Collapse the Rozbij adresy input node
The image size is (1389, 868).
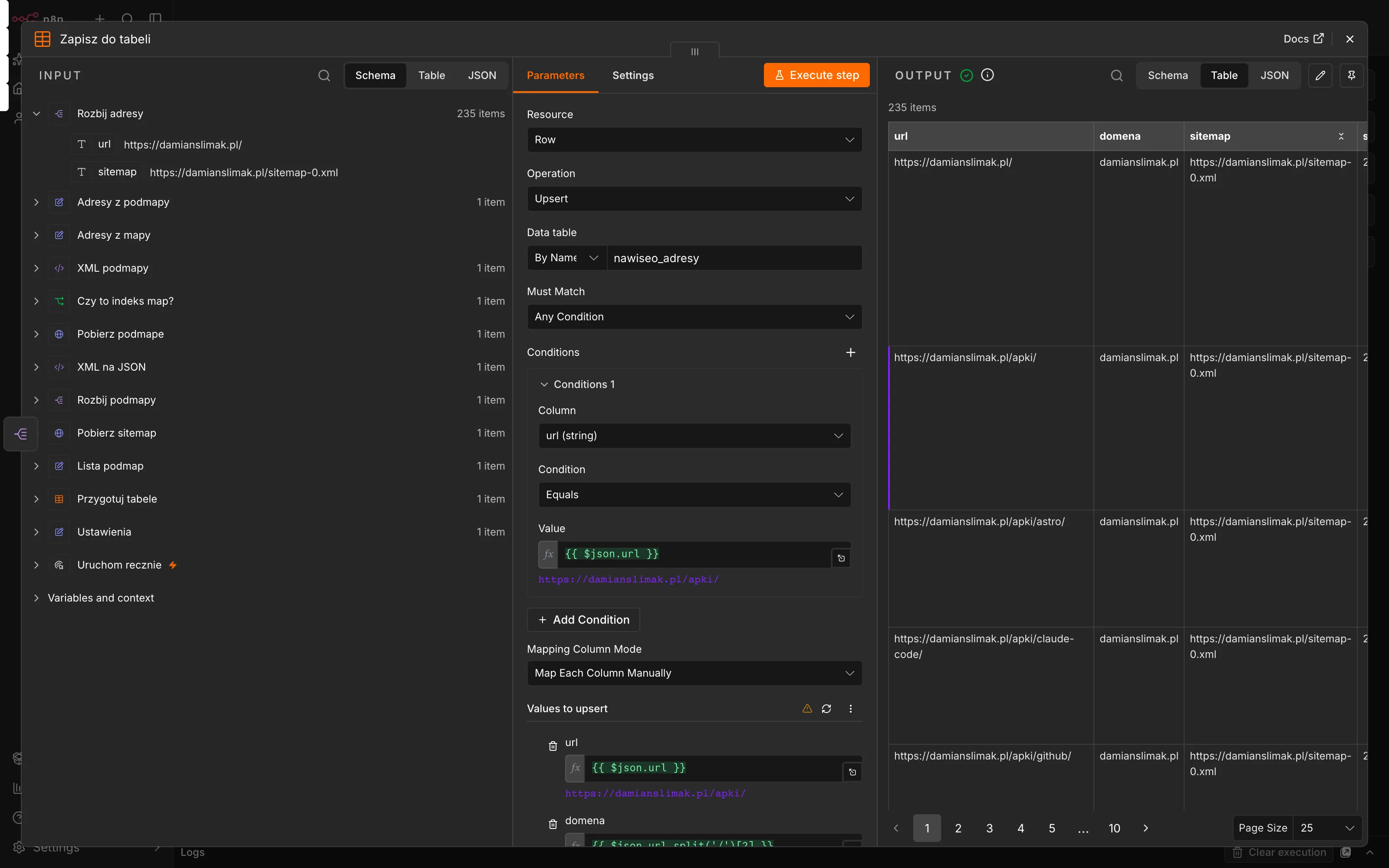click(x=36, y=114)
